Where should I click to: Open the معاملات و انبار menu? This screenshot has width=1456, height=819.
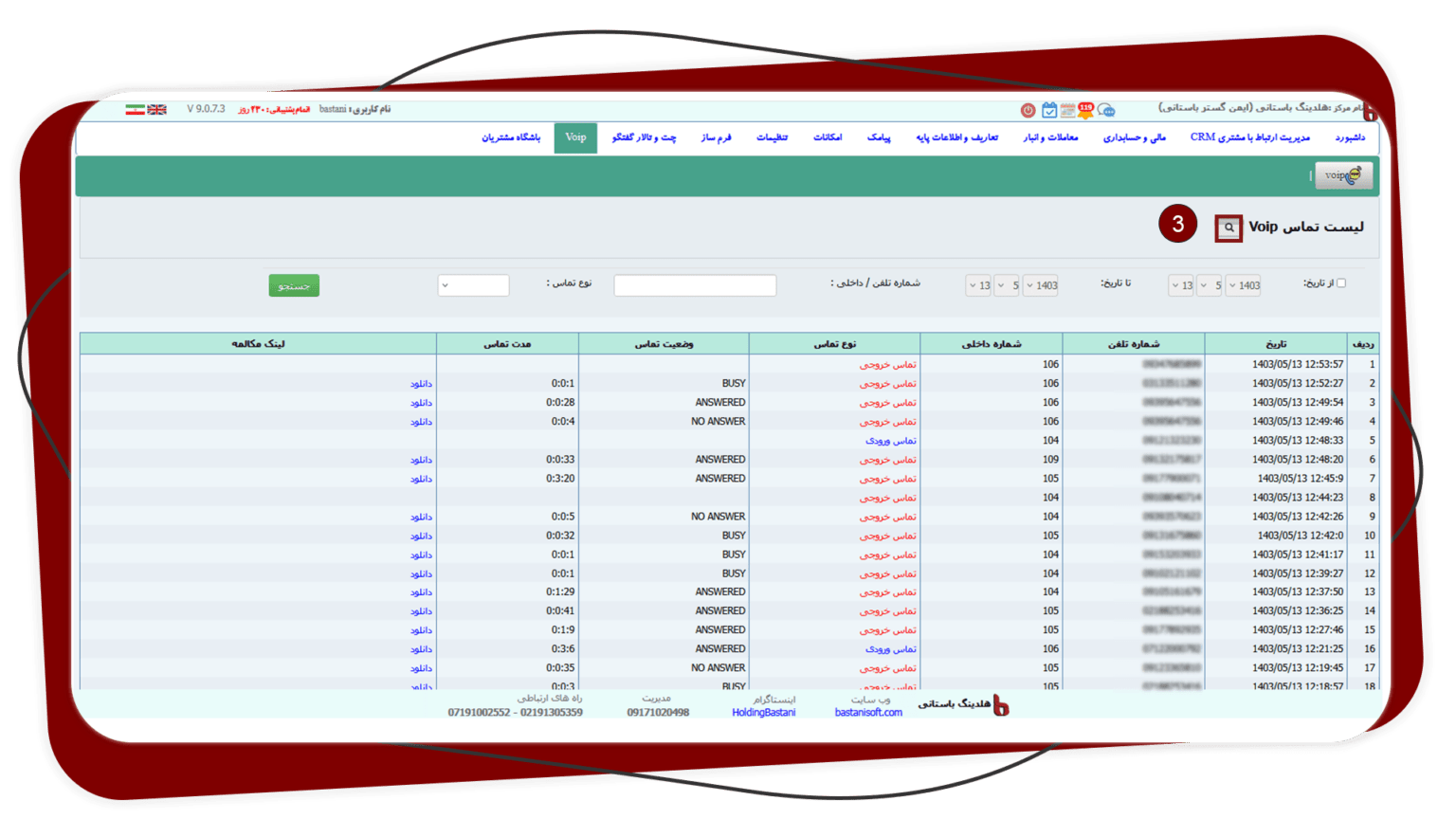[1050, 138]
